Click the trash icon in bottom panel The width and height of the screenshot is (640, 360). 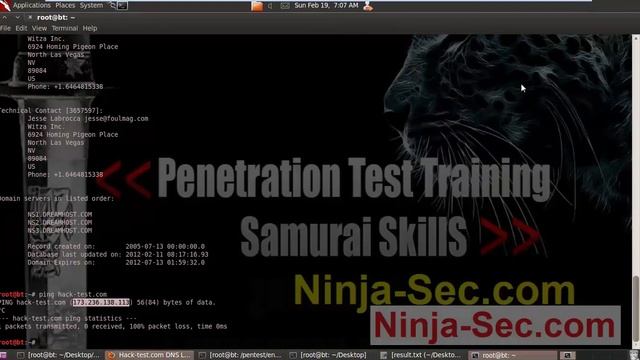[634, 355]
